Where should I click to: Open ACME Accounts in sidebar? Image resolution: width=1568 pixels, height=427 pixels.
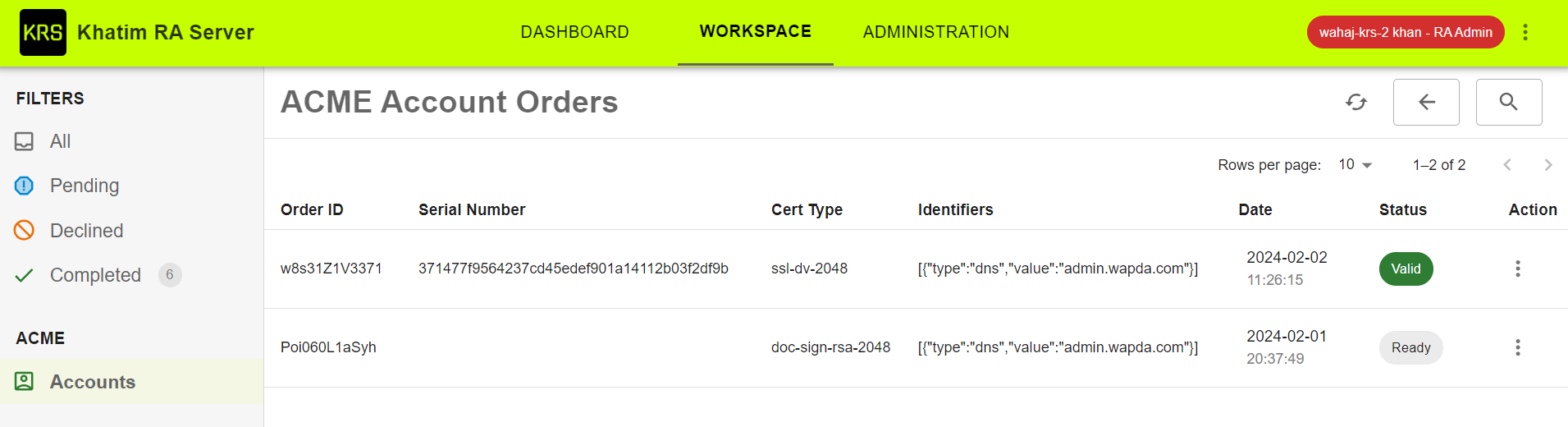click(92, 382)
